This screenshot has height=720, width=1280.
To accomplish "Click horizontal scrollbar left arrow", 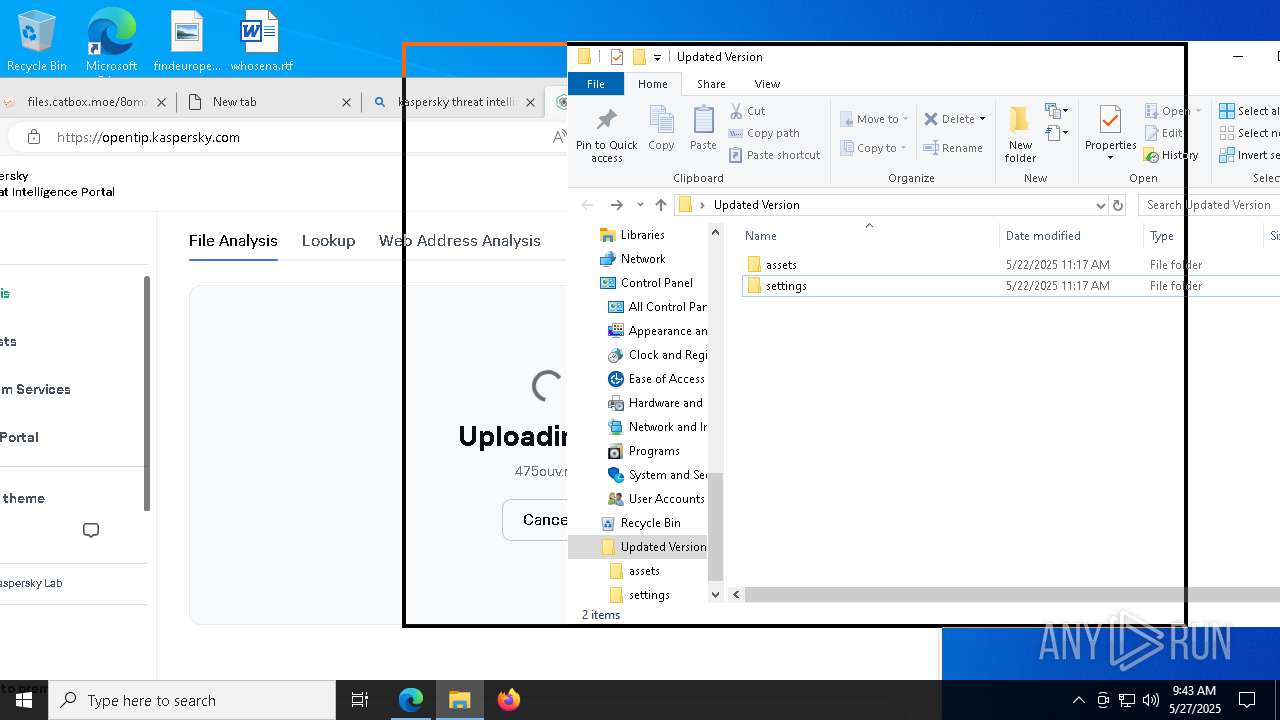I will click(x=736, y=595).
